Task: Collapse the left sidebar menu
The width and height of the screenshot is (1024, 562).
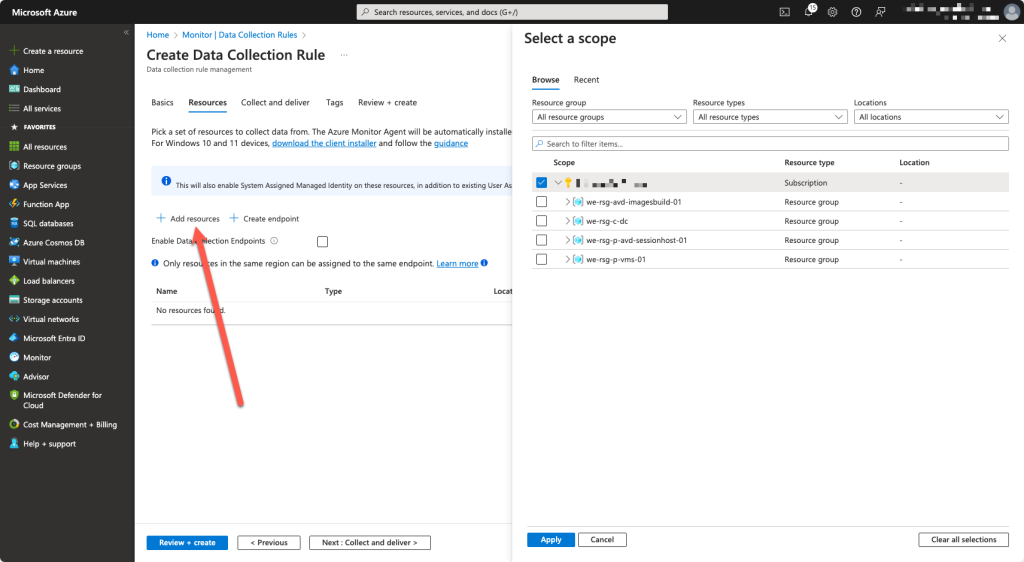Action: tap(126, 32)
